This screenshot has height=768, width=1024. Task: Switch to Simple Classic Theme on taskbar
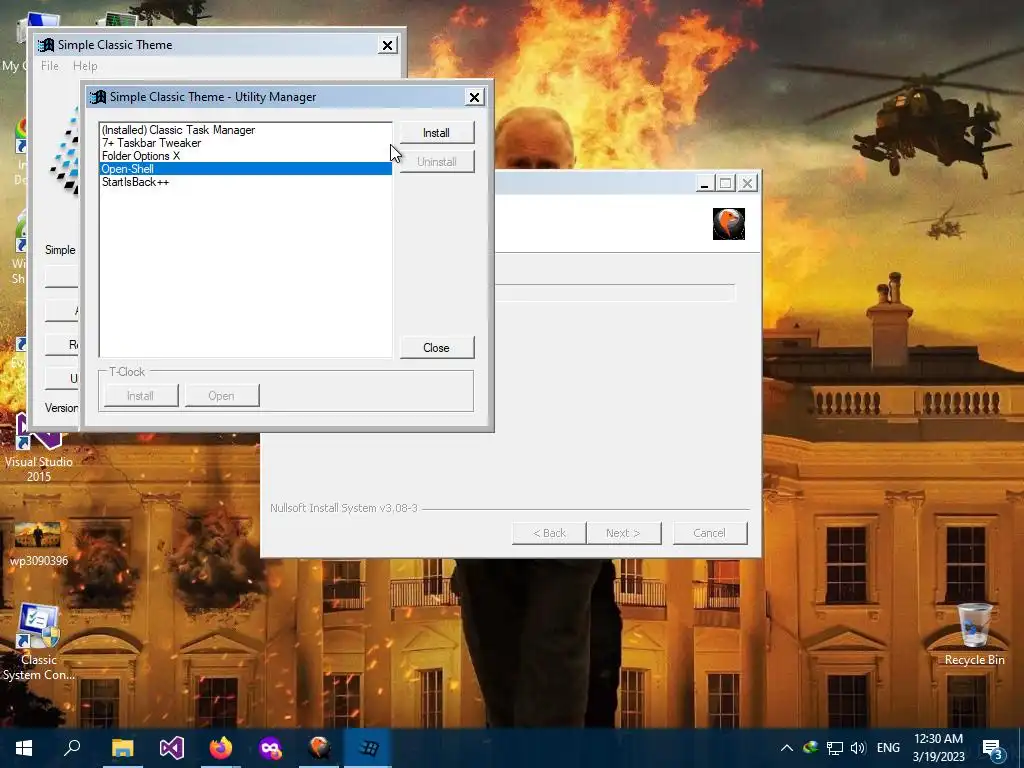[368, 748]
